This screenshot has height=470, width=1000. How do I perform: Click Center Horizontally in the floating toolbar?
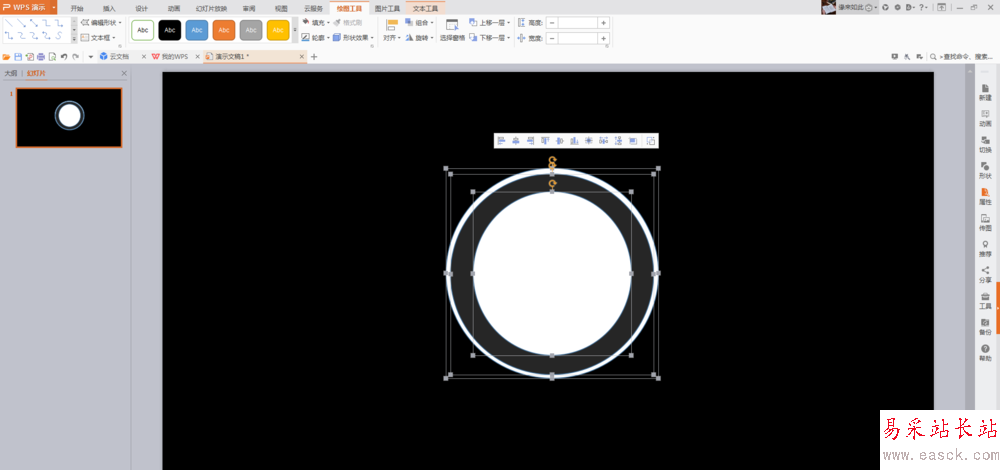pos(515,141)
